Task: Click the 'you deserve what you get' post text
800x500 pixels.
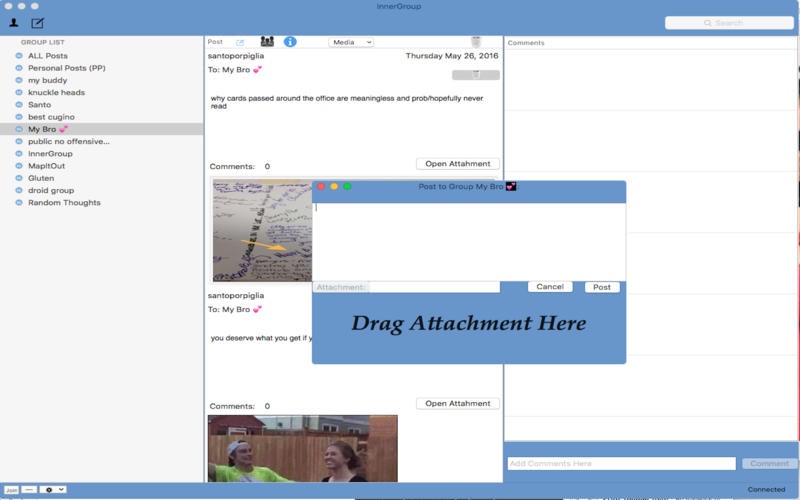Action: pyautogui.click(x=261, y=338)
